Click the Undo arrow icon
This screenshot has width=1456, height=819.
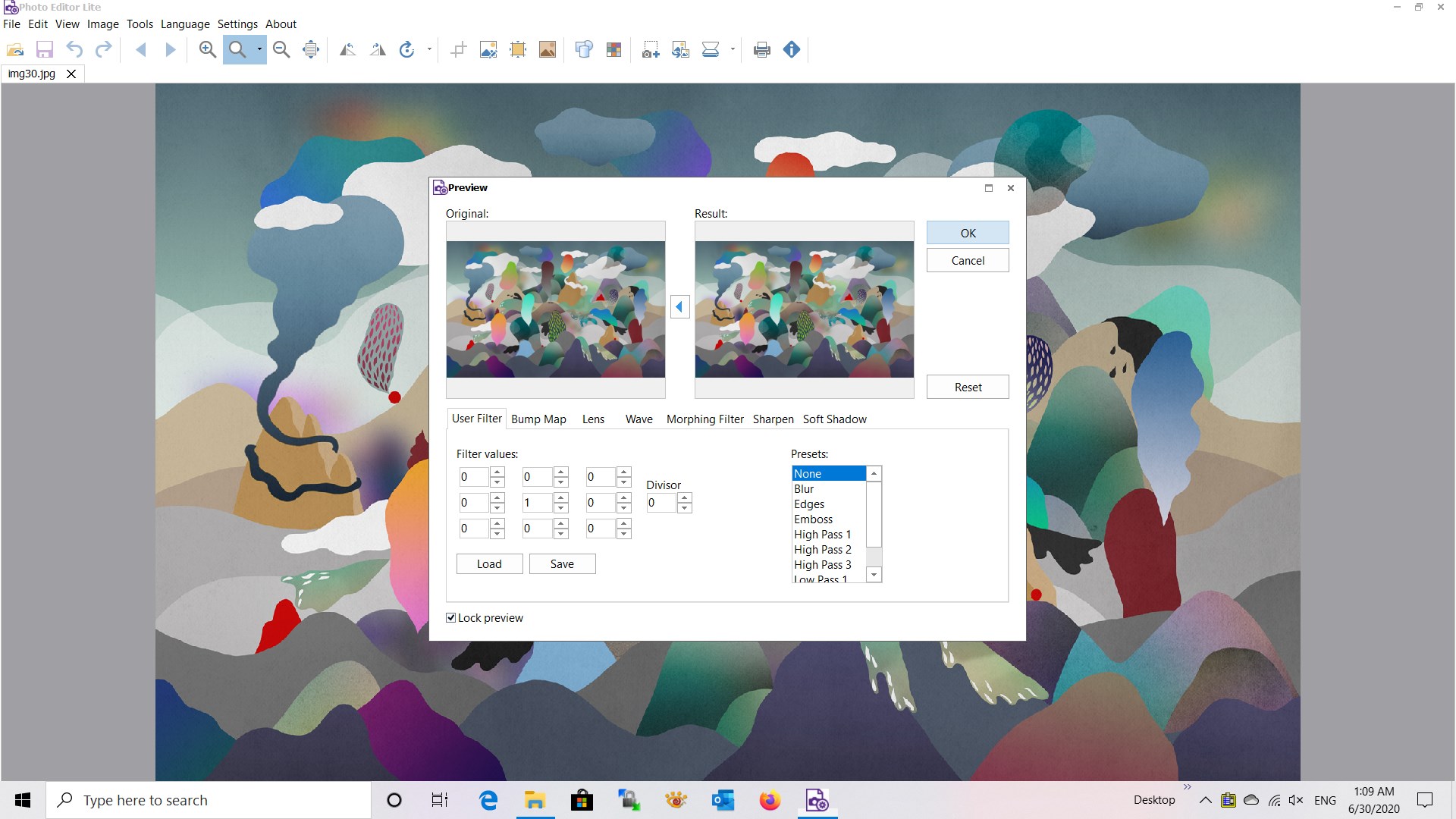[74, 50]
